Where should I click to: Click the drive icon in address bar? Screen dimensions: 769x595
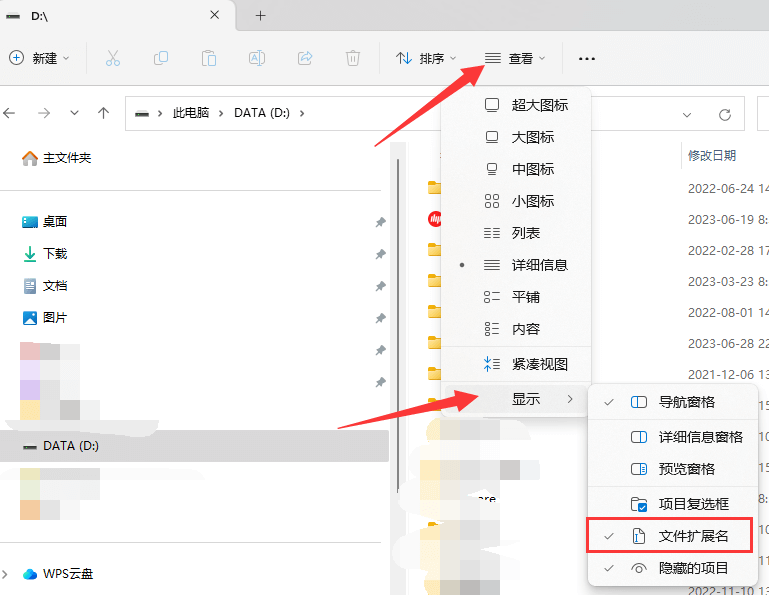coord(142,114)
